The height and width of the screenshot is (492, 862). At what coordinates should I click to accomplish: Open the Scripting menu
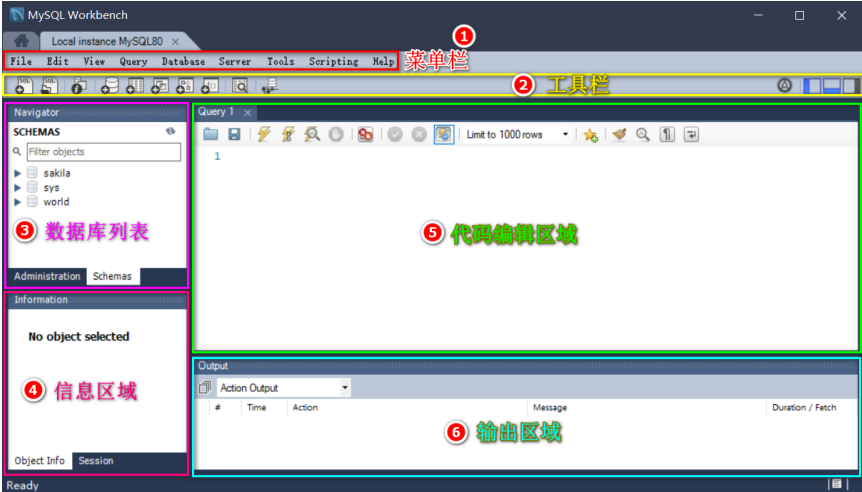(333, 61)
